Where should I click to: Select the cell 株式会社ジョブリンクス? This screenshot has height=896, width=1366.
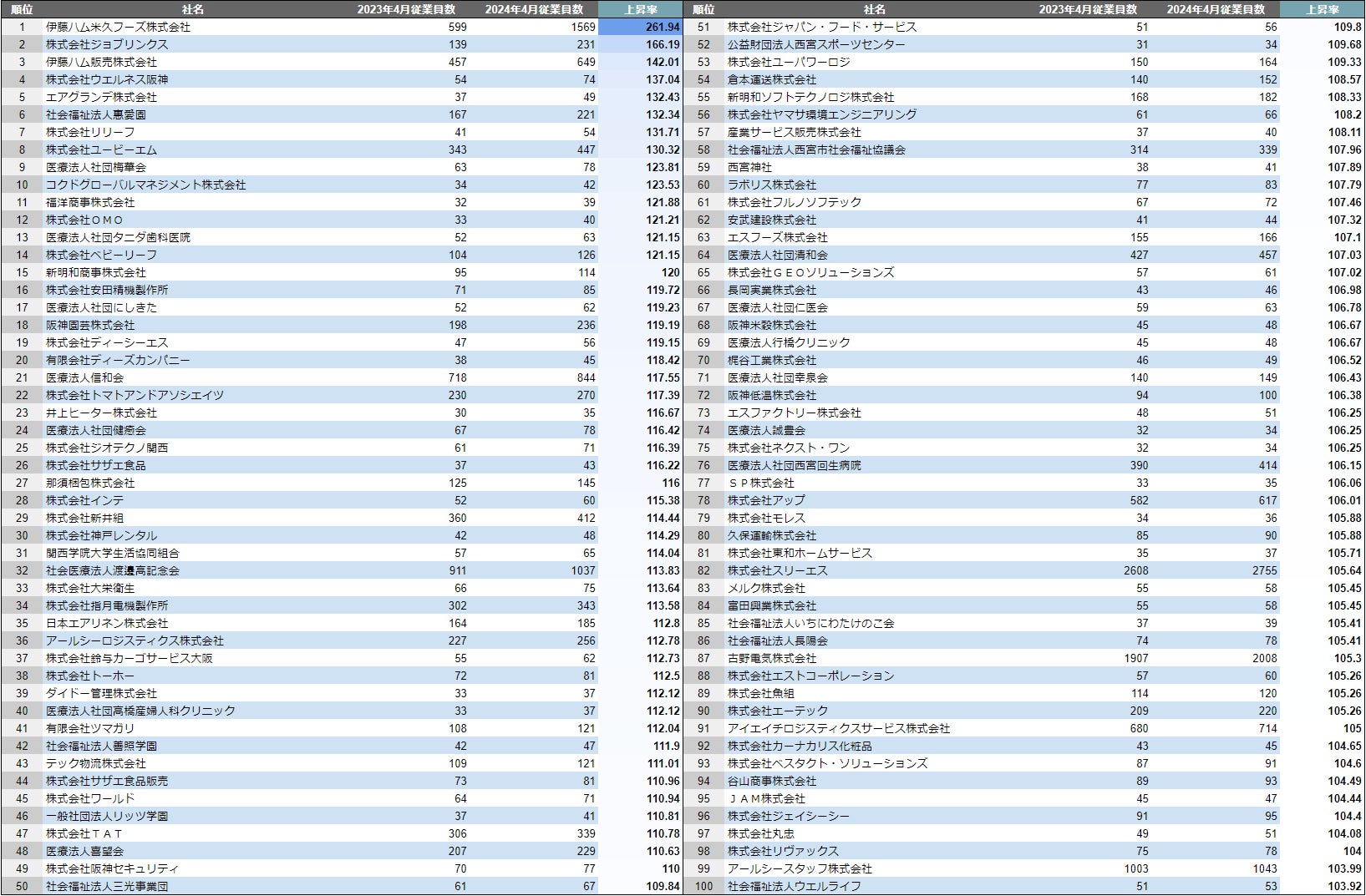107,44
